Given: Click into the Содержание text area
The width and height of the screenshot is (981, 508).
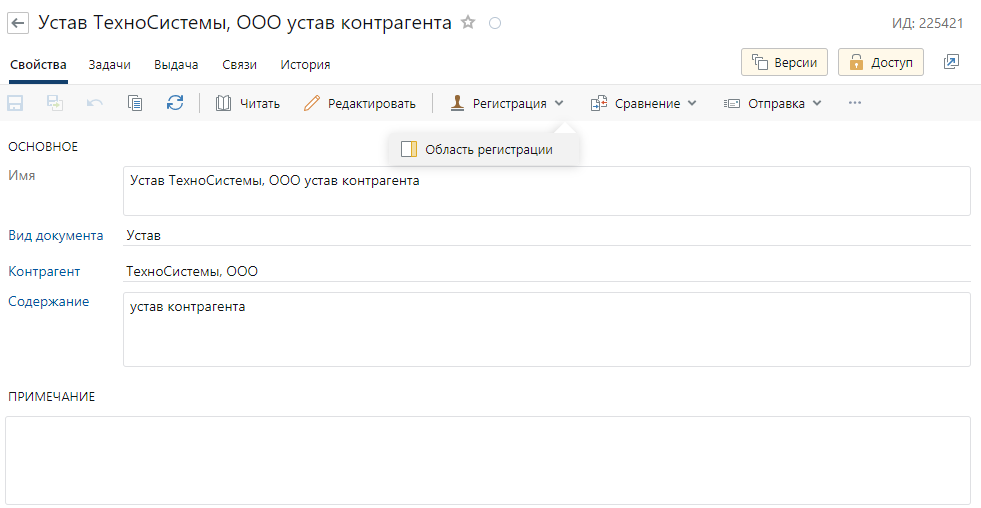Looking at the screenshot, I should pos(547,329).
